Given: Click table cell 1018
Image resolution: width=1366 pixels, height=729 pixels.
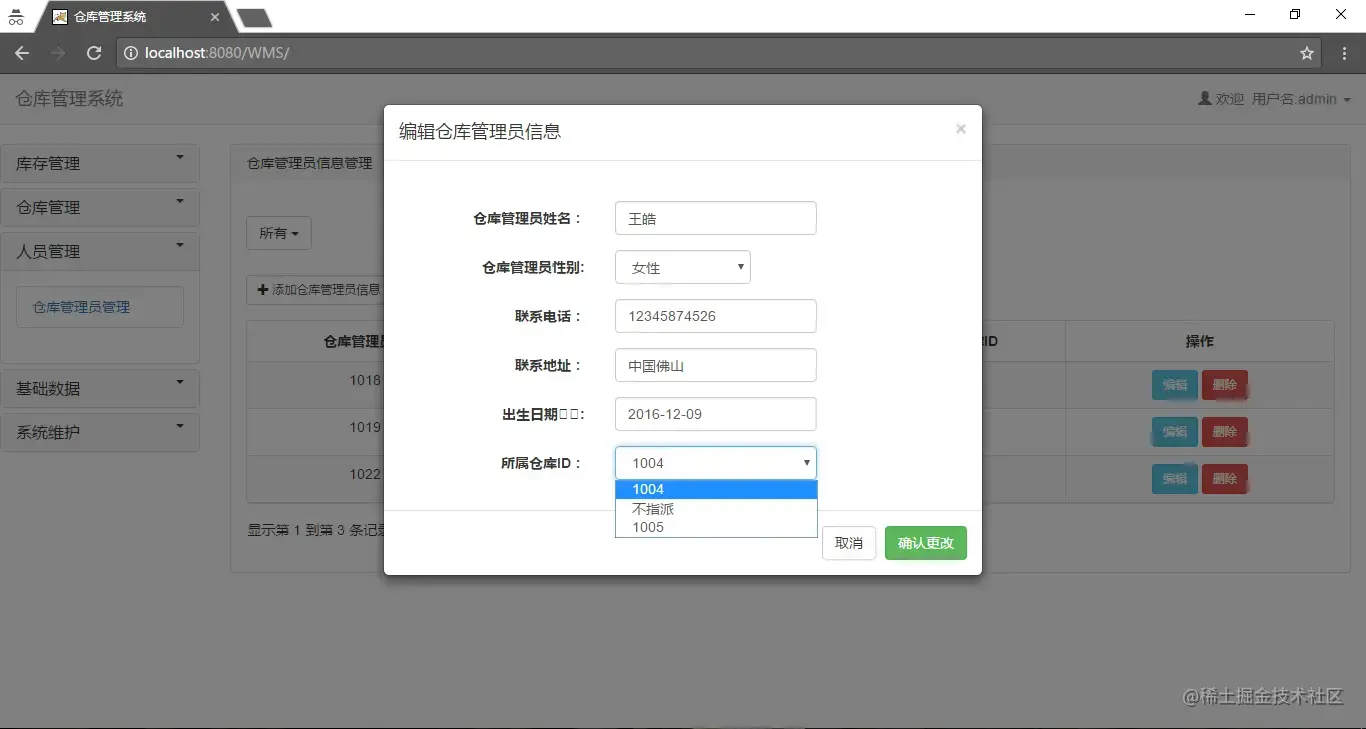Looking at the screenshot, I should click(x=365, y=380).
